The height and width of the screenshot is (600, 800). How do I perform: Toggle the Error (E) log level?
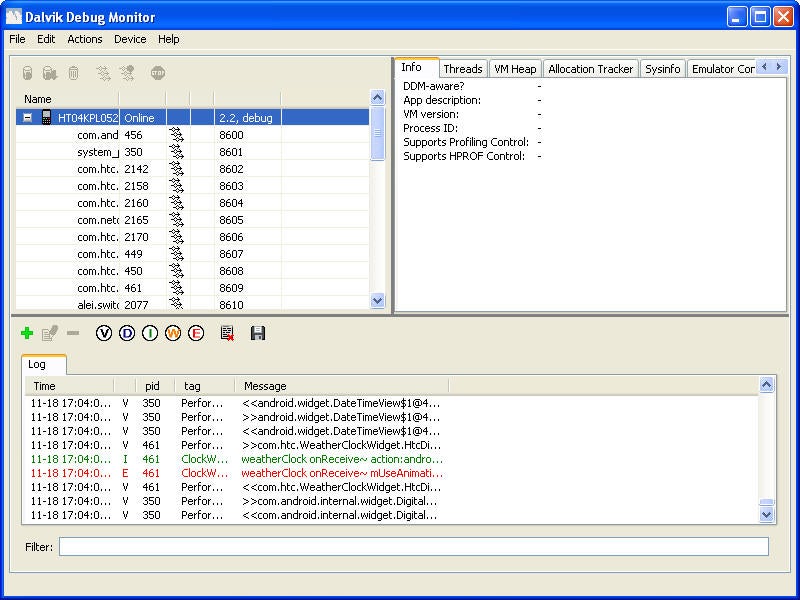coord(196,334)
